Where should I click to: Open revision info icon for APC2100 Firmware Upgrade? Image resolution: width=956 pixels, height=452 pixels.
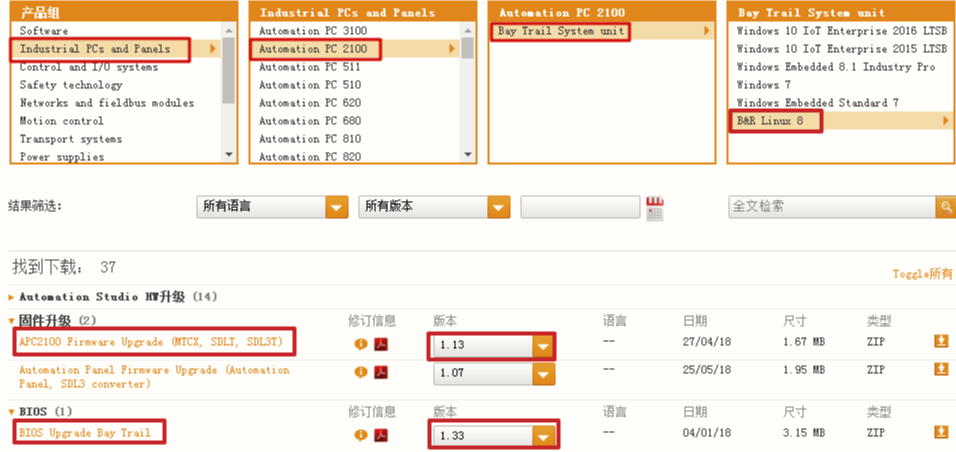361,345
